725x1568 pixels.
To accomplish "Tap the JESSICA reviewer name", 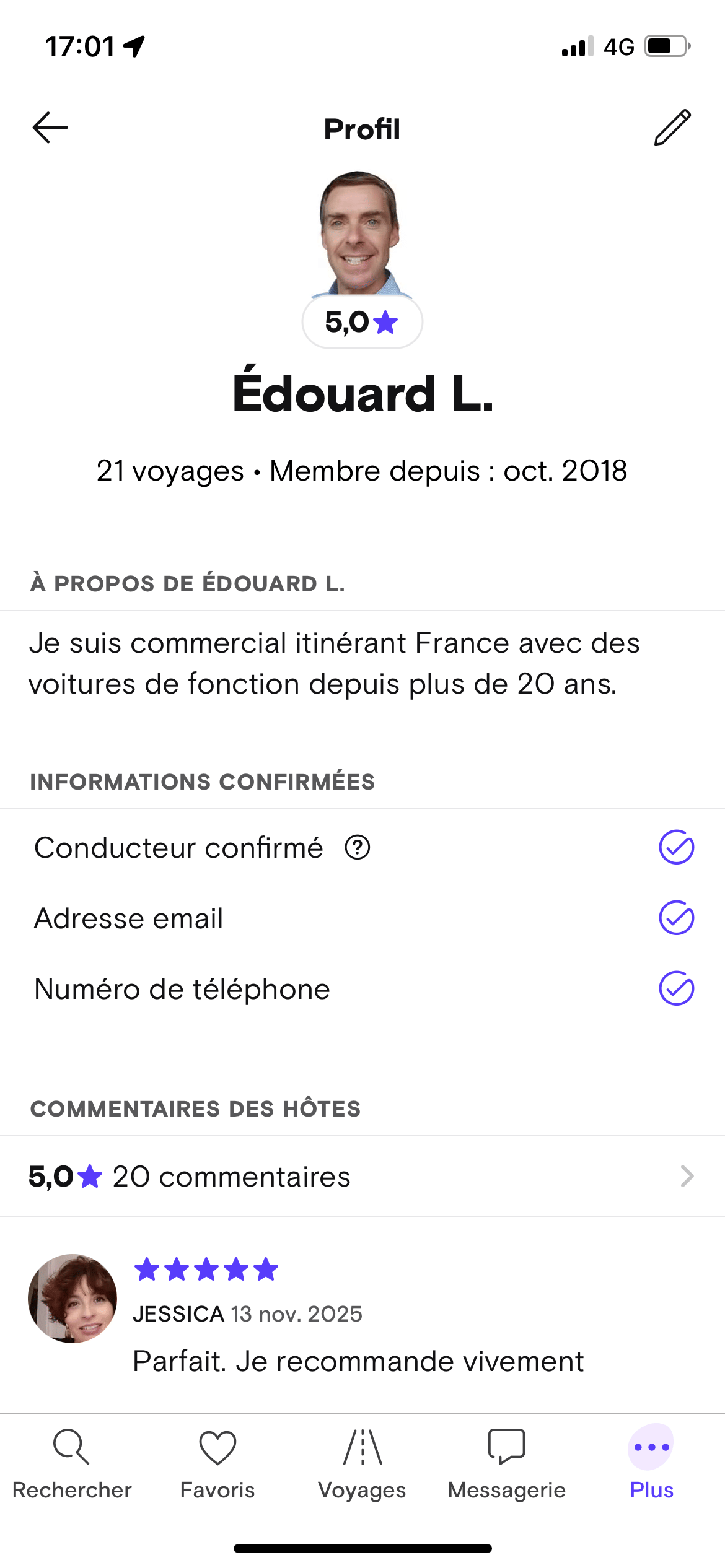I will tap(178, 1314).
